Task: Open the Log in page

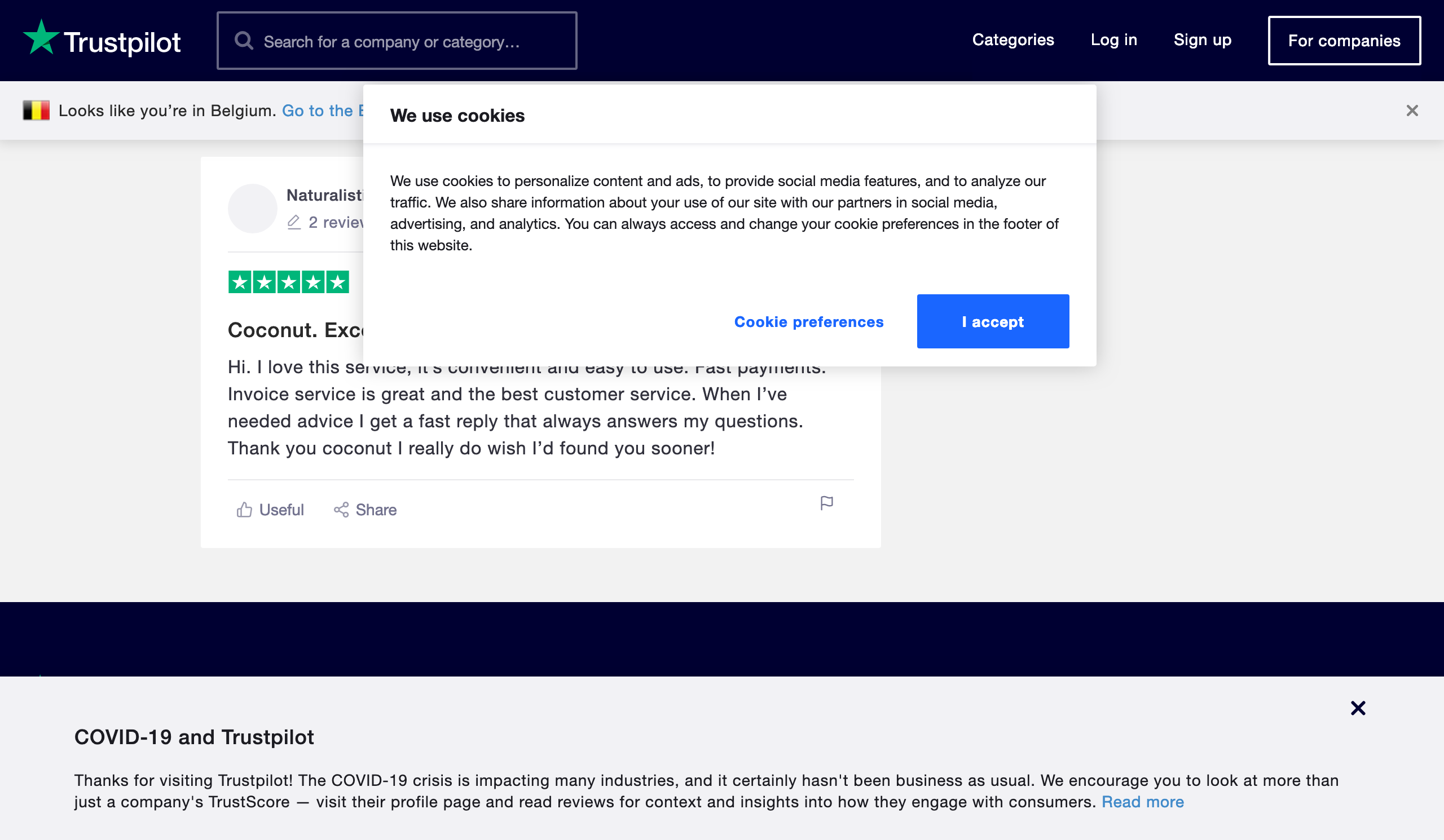Action: pos(1113,40)
